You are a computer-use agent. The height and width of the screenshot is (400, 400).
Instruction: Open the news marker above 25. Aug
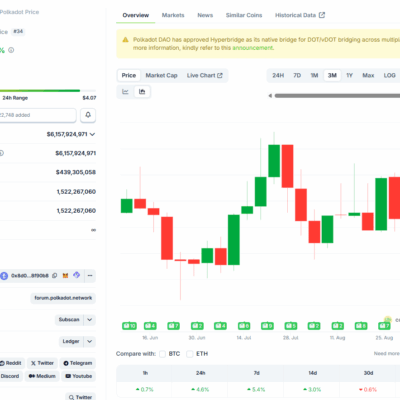pos(384,326)
